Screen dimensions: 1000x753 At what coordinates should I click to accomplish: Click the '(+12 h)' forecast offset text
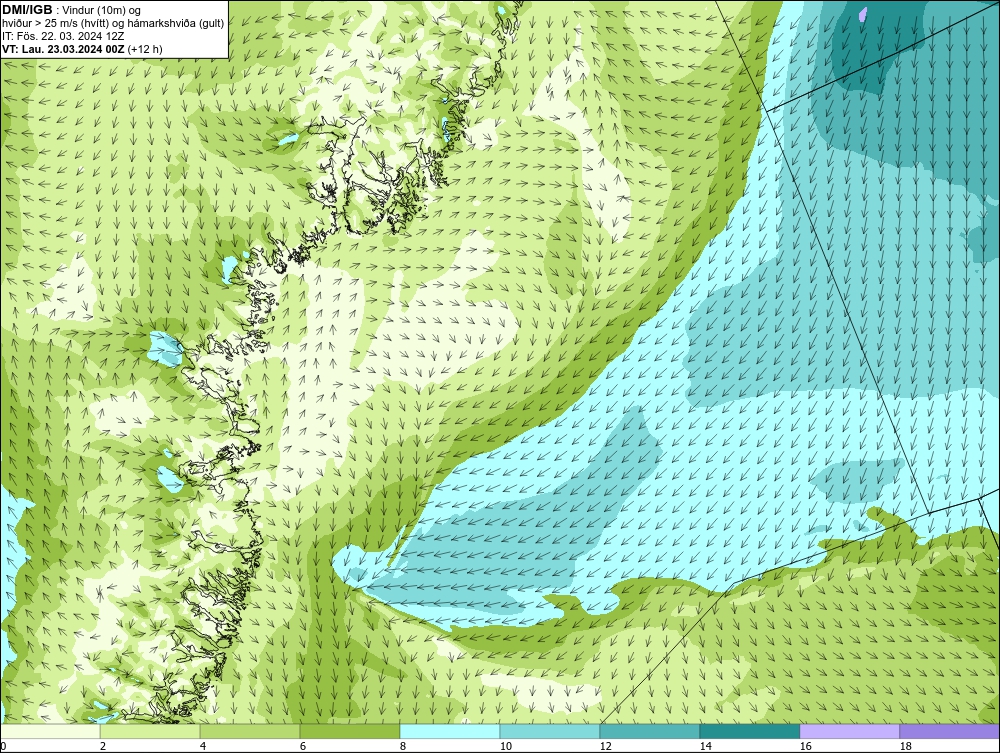[x=145, y=49]
